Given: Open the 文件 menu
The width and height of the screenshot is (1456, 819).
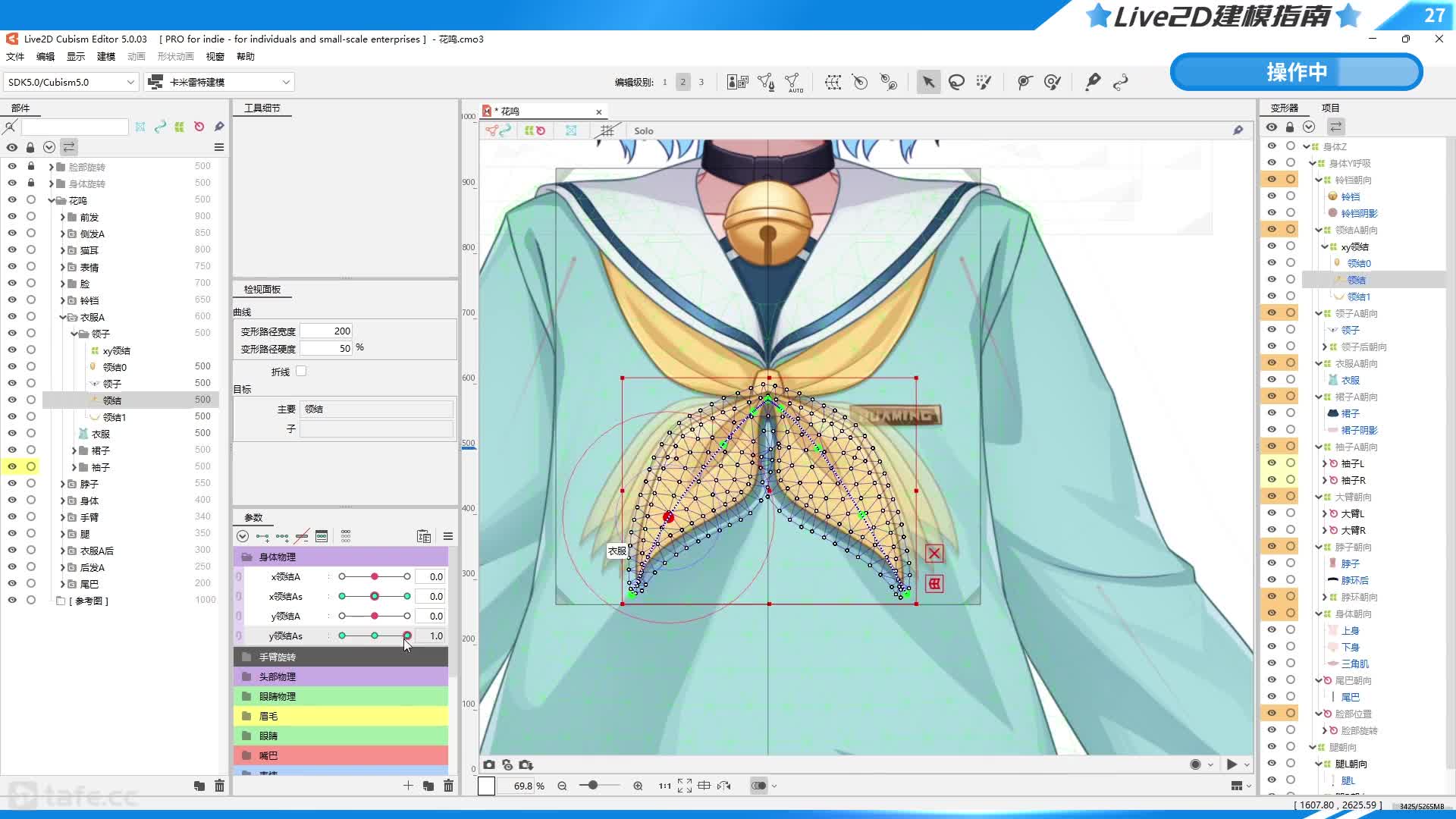Looking at the screenshot, I should tap(15, 57).
